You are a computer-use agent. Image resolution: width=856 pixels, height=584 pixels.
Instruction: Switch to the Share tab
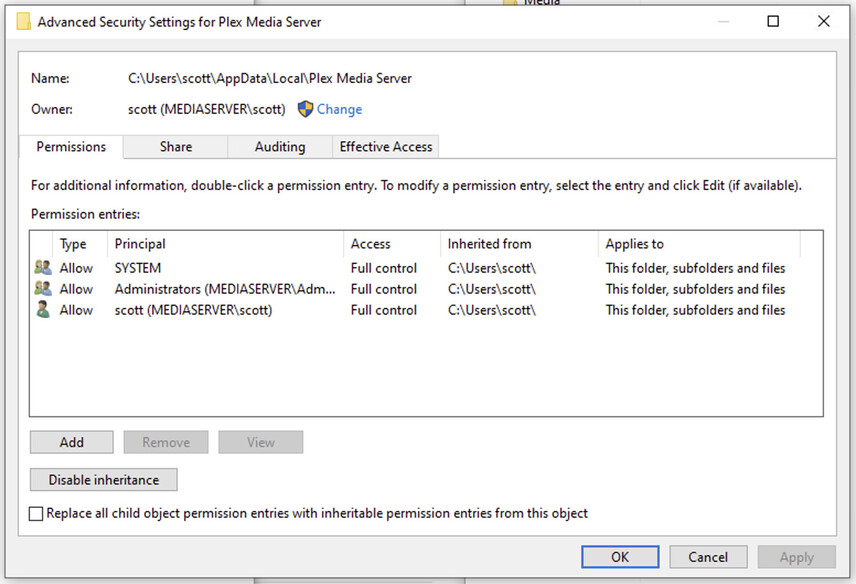pyautogui.click(x=175, y=147)
